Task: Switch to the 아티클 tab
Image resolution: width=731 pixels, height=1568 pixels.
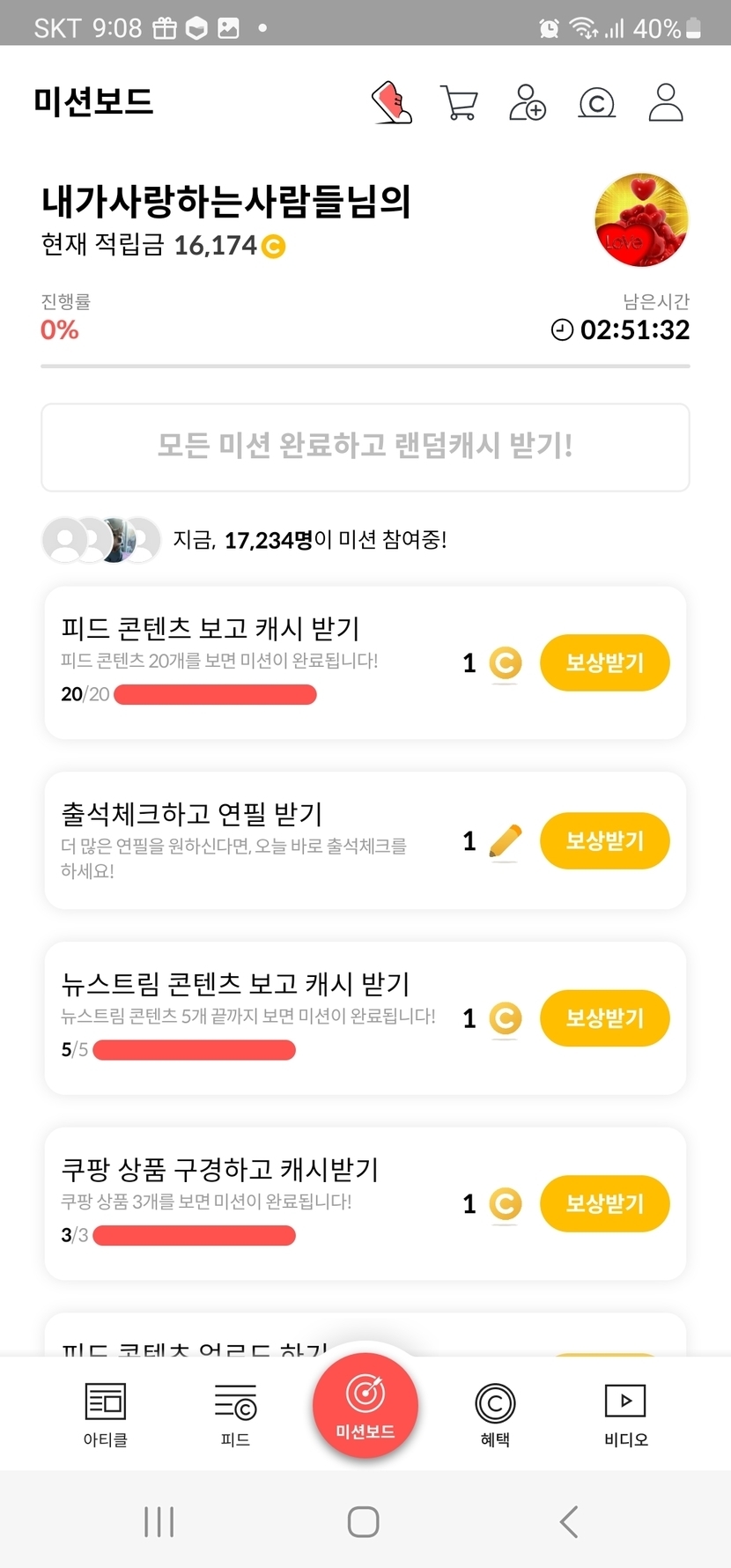Action: click(x=106, y=1414)
